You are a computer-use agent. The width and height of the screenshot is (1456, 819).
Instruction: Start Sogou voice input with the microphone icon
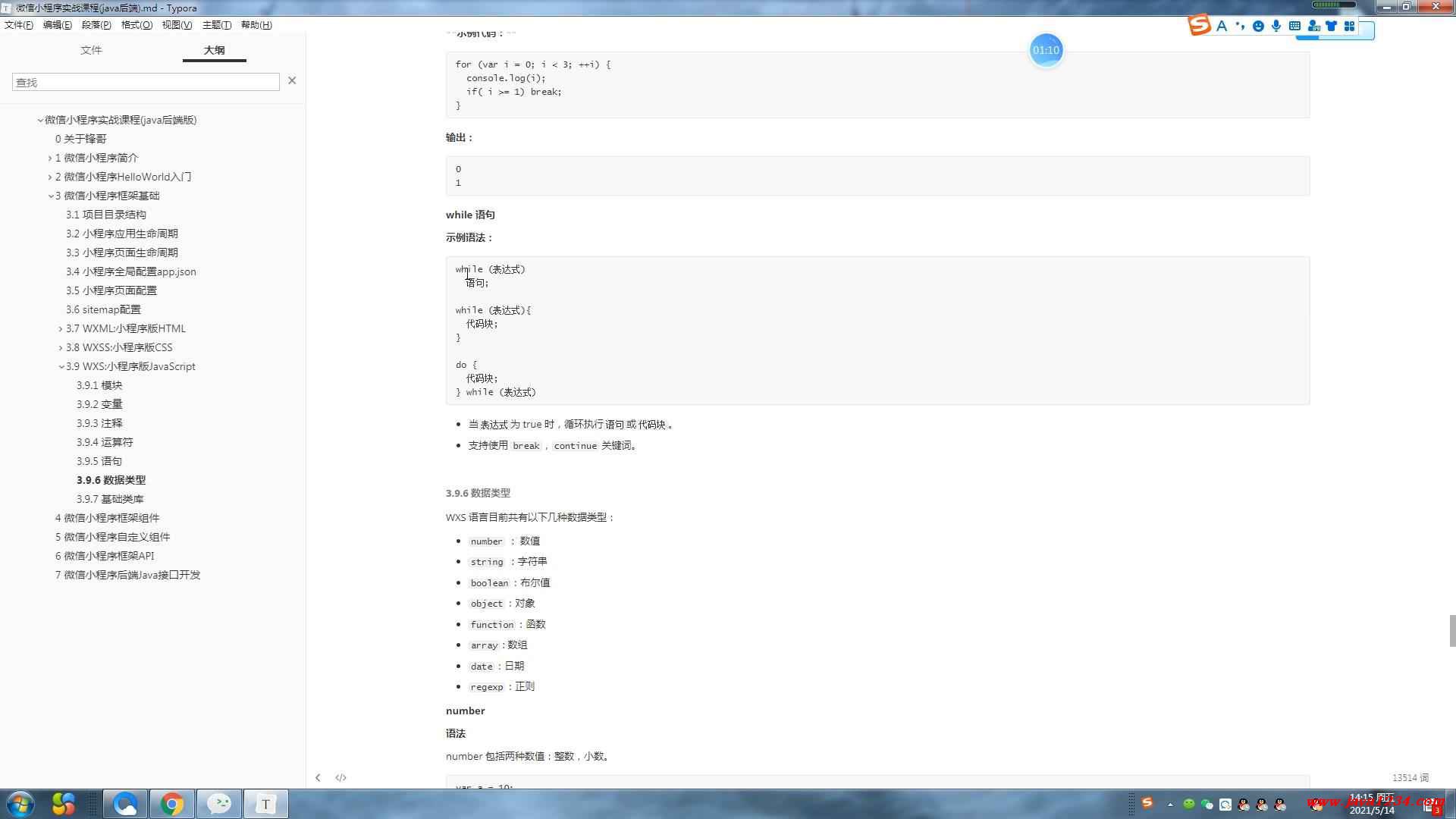point(1276,26)
